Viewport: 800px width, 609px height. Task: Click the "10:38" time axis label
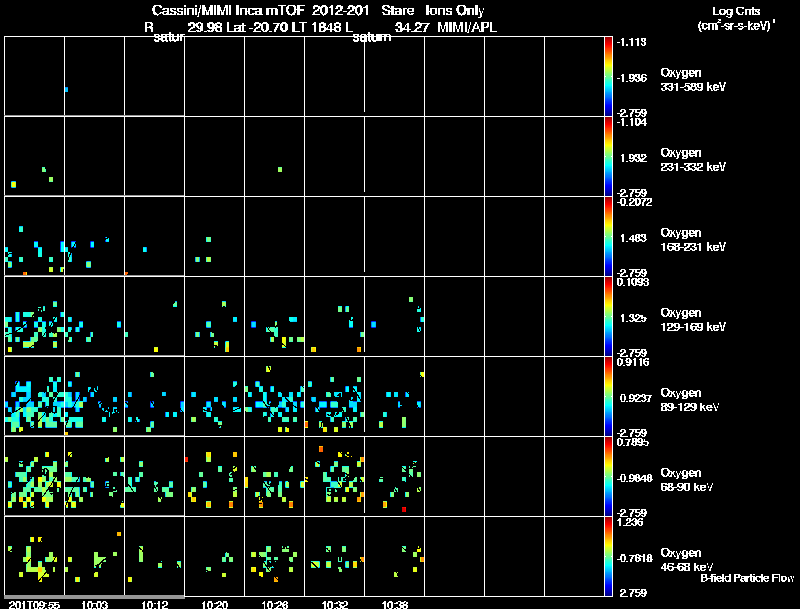(394, 604)
